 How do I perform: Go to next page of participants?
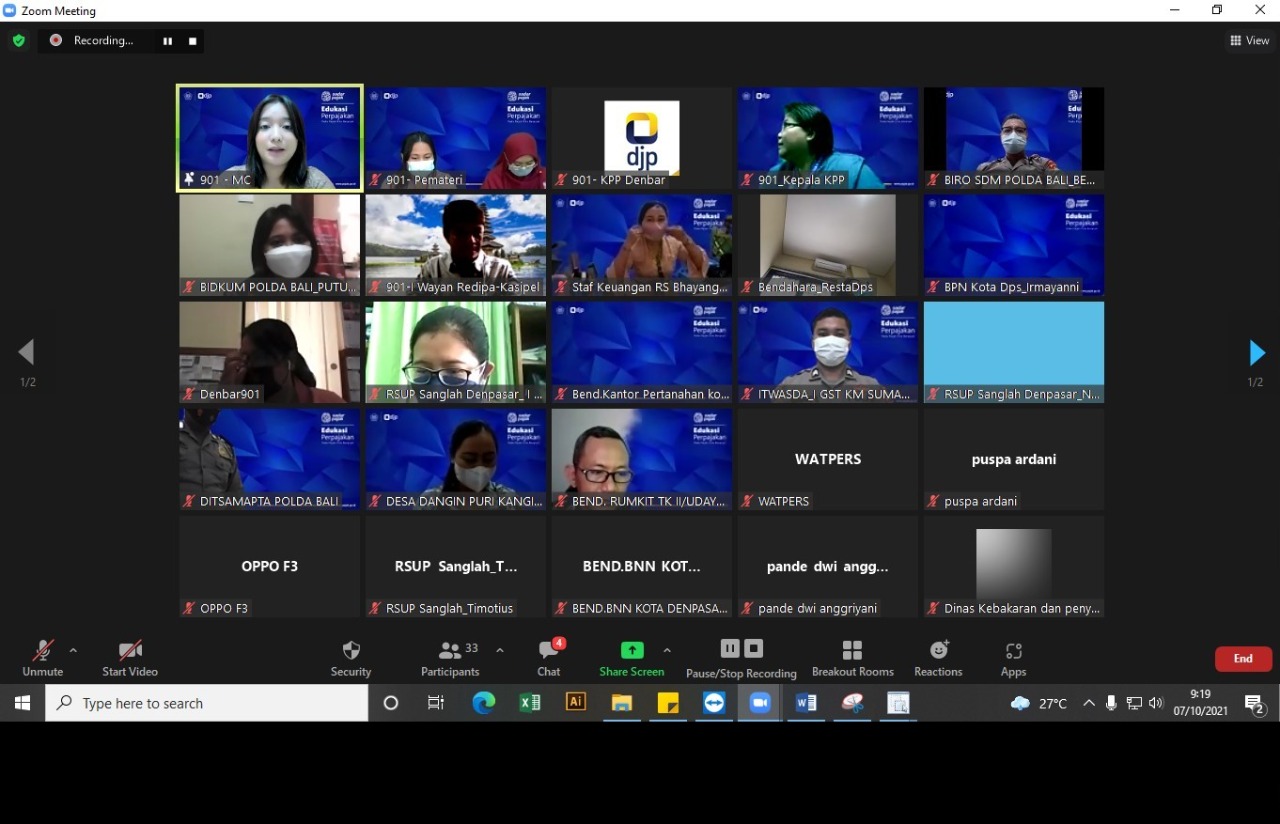[x=1257, y=353]
